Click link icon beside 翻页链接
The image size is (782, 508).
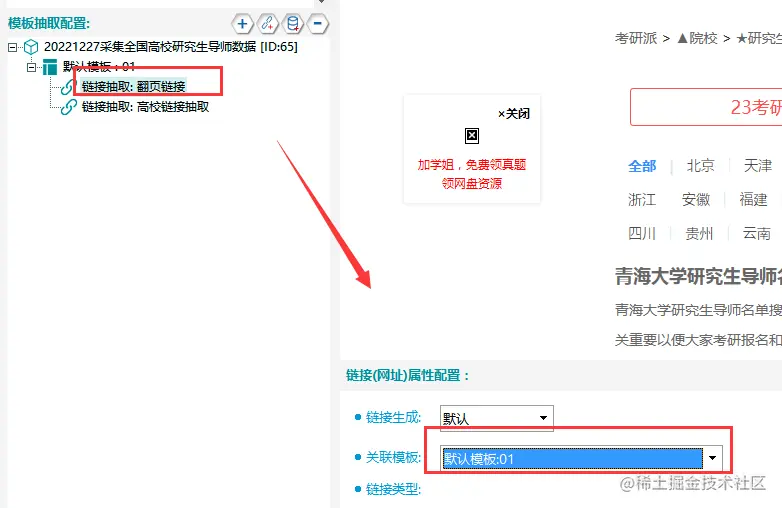click(68, 87)
